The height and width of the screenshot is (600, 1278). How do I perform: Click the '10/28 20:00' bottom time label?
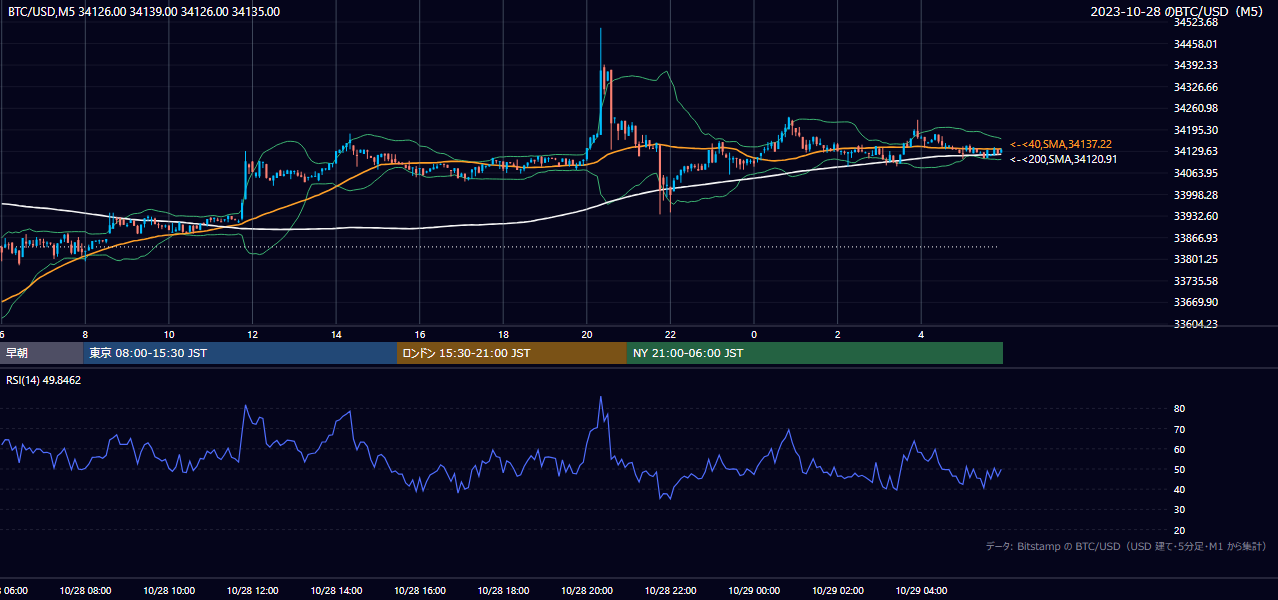587,590
